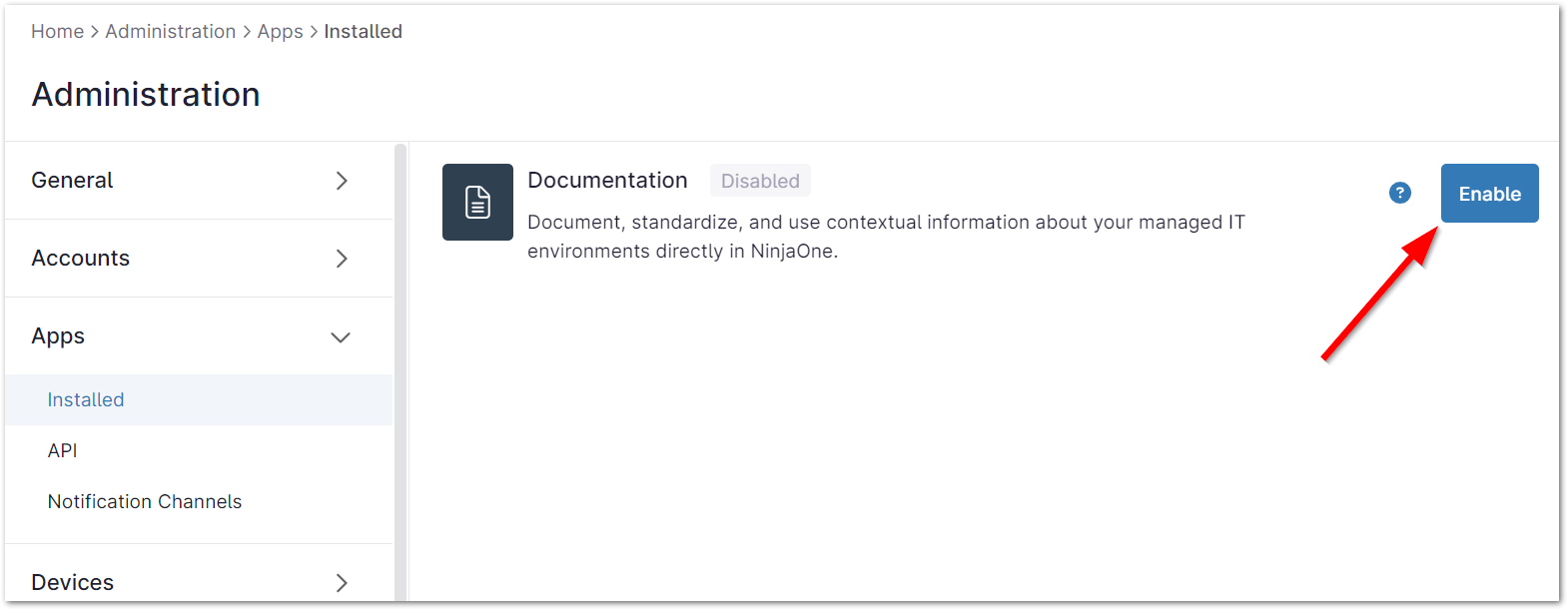
Task: Open the help question mark icon
Action: [1399, 193]
